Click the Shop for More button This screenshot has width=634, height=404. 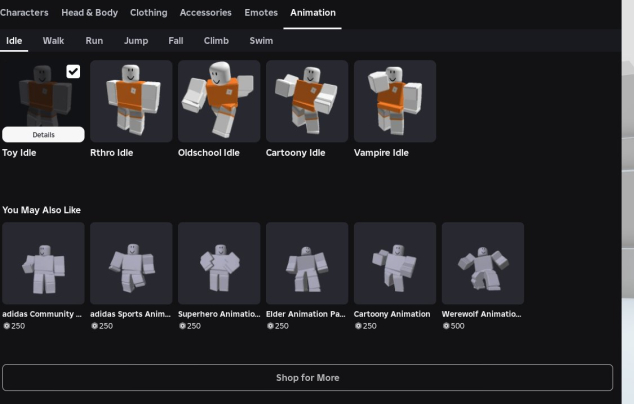[307, 377]
